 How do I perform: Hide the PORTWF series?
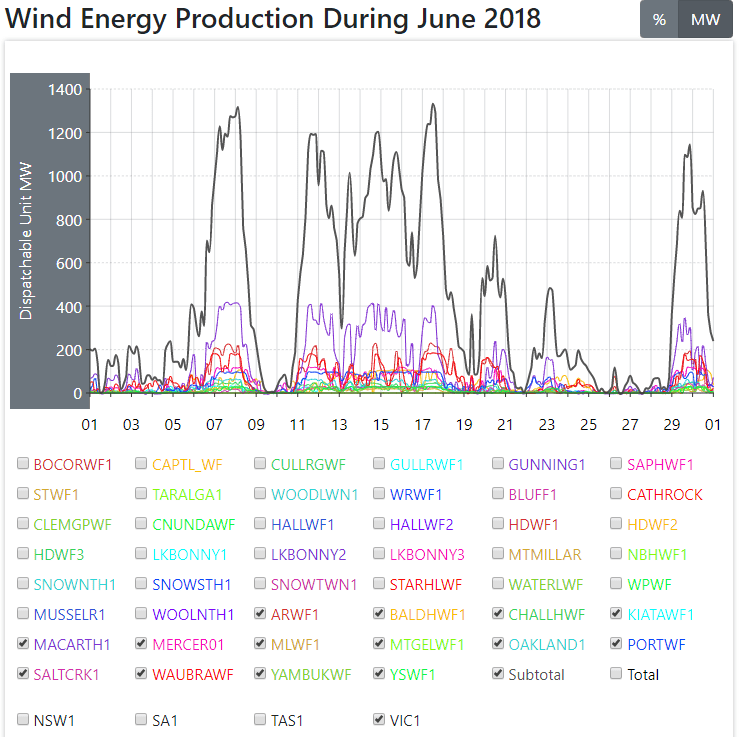(617, 644)
